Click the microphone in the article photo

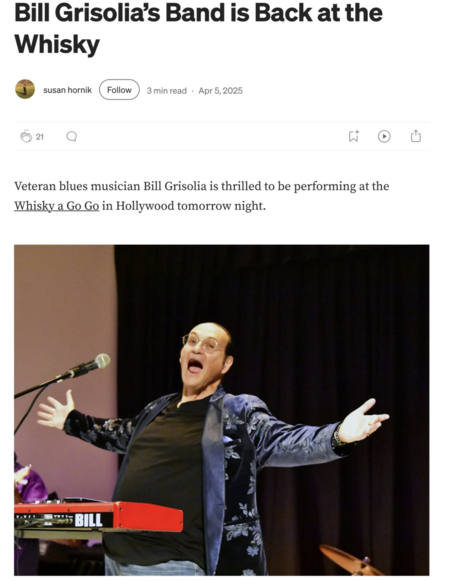pyautogui.click(x=89, y=366)
